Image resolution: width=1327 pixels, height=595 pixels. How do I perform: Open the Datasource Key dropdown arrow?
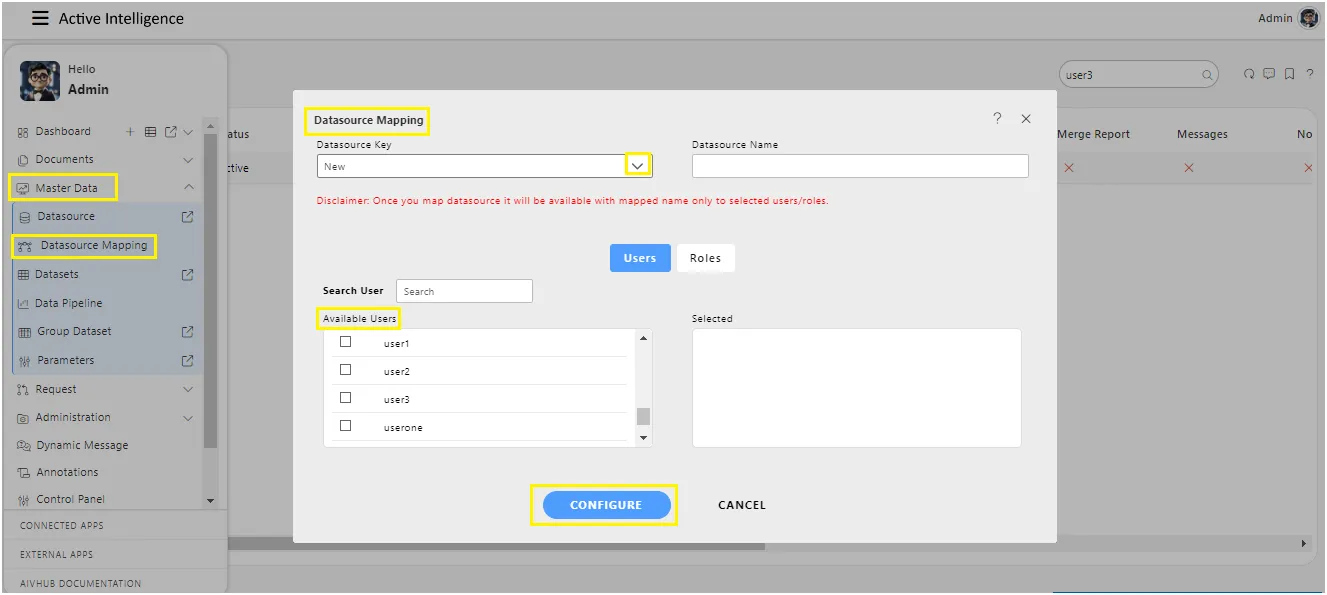pyautogui.click(x=638, y=166)
